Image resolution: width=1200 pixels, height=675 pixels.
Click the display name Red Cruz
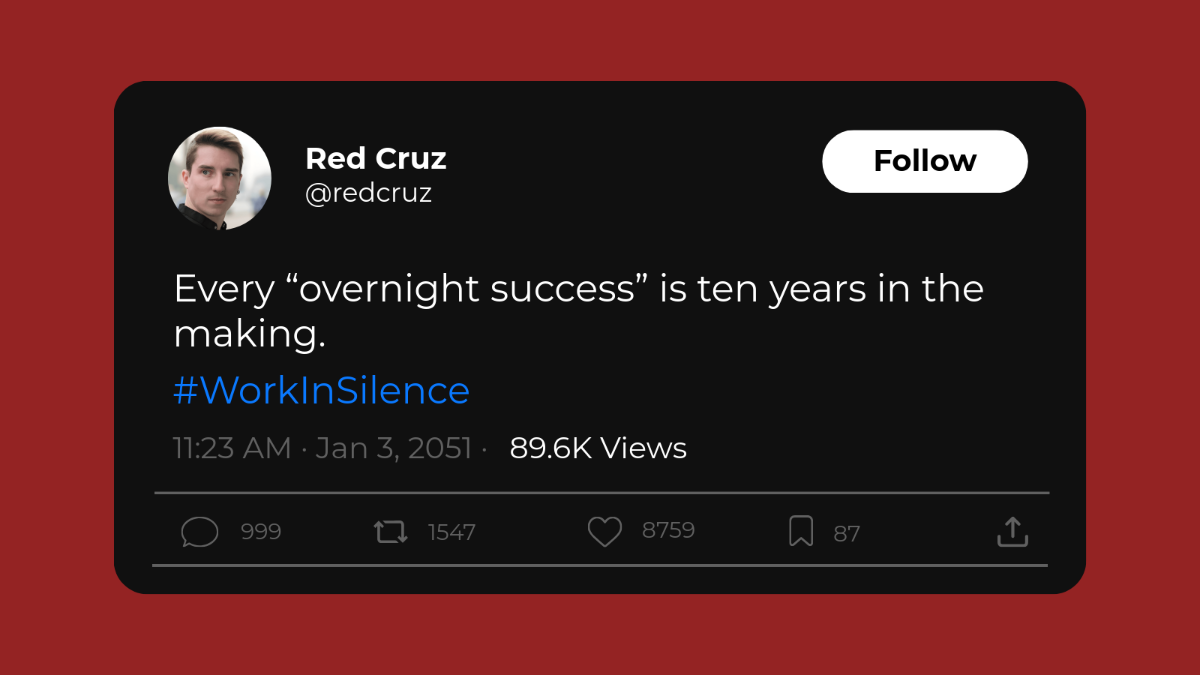[x=376, y=158]
